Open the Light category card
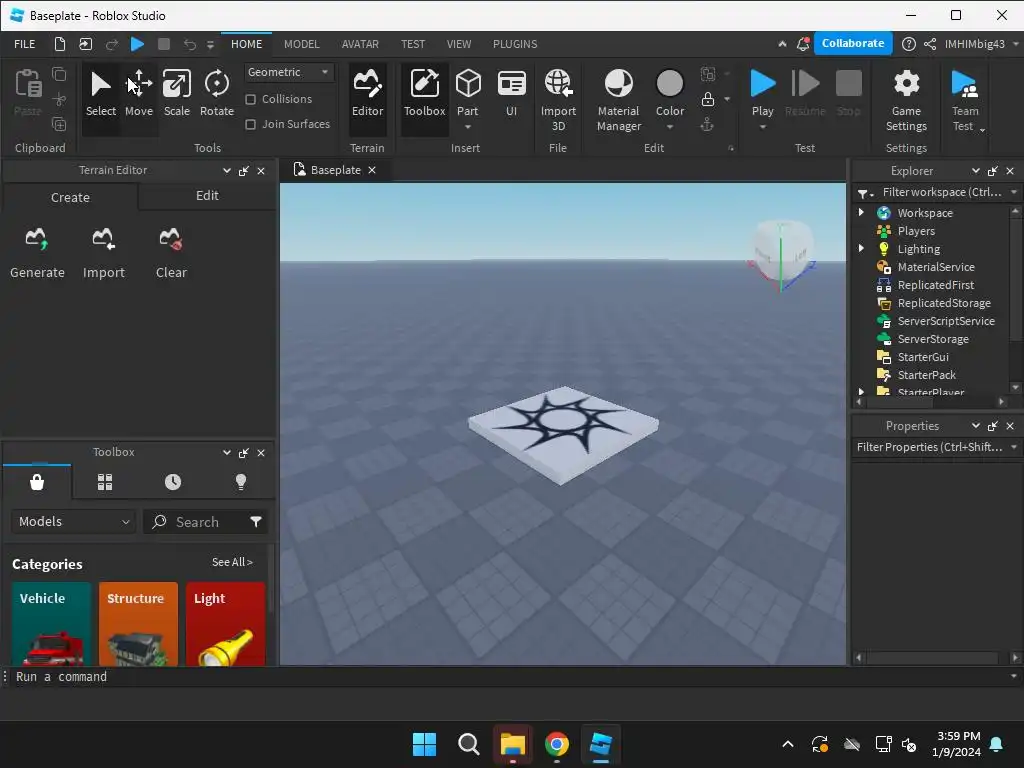This screenshot has height=768, width=1024. click(225, 624)
